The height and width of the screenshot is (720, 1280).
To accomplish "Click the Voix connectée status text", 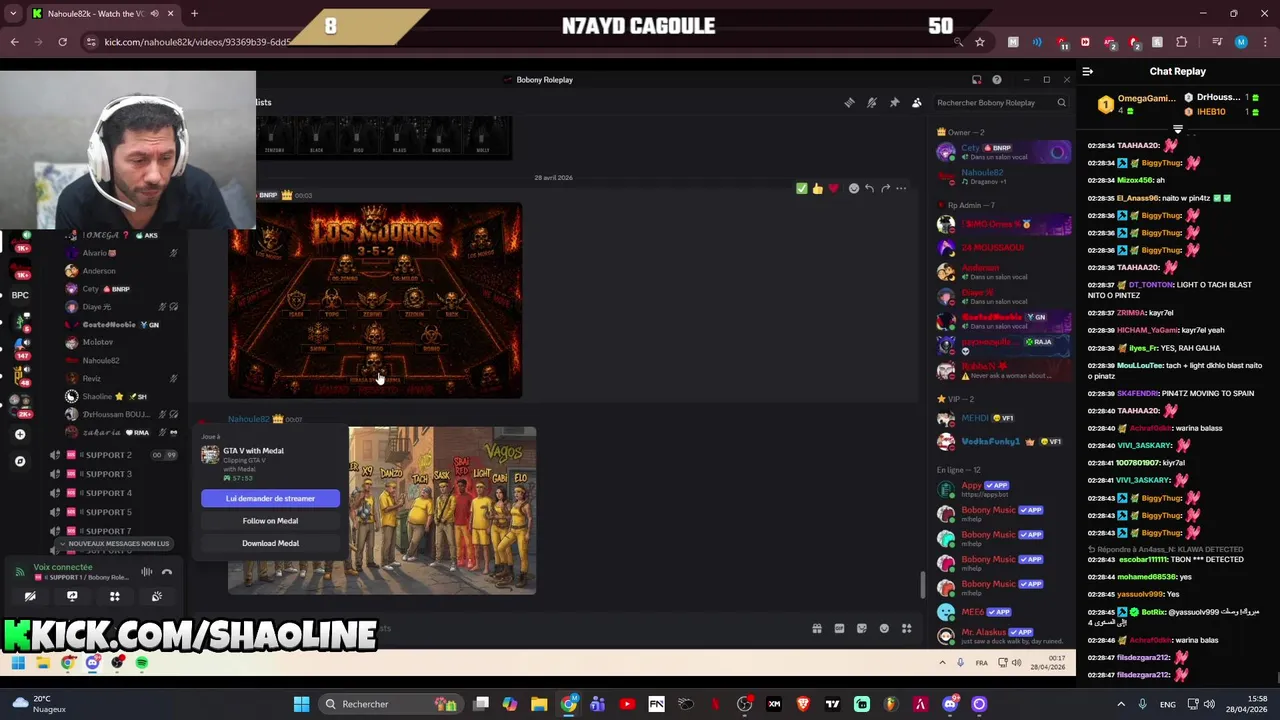I will pos(62,567).
